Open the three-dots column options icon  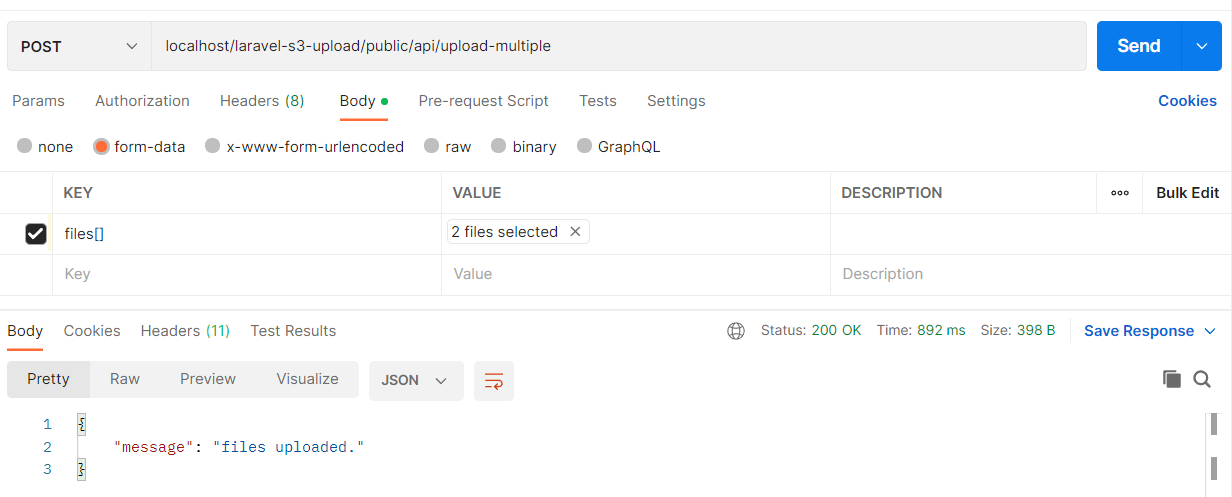(1120, 193)
